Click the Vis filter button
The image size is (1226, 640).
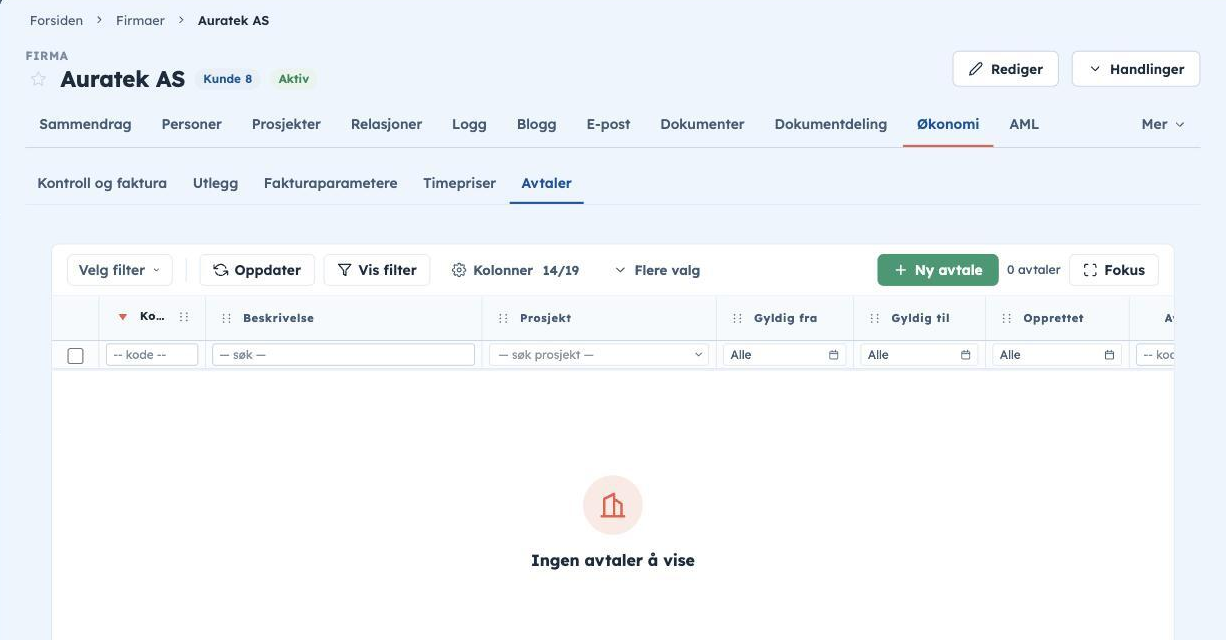377,270
